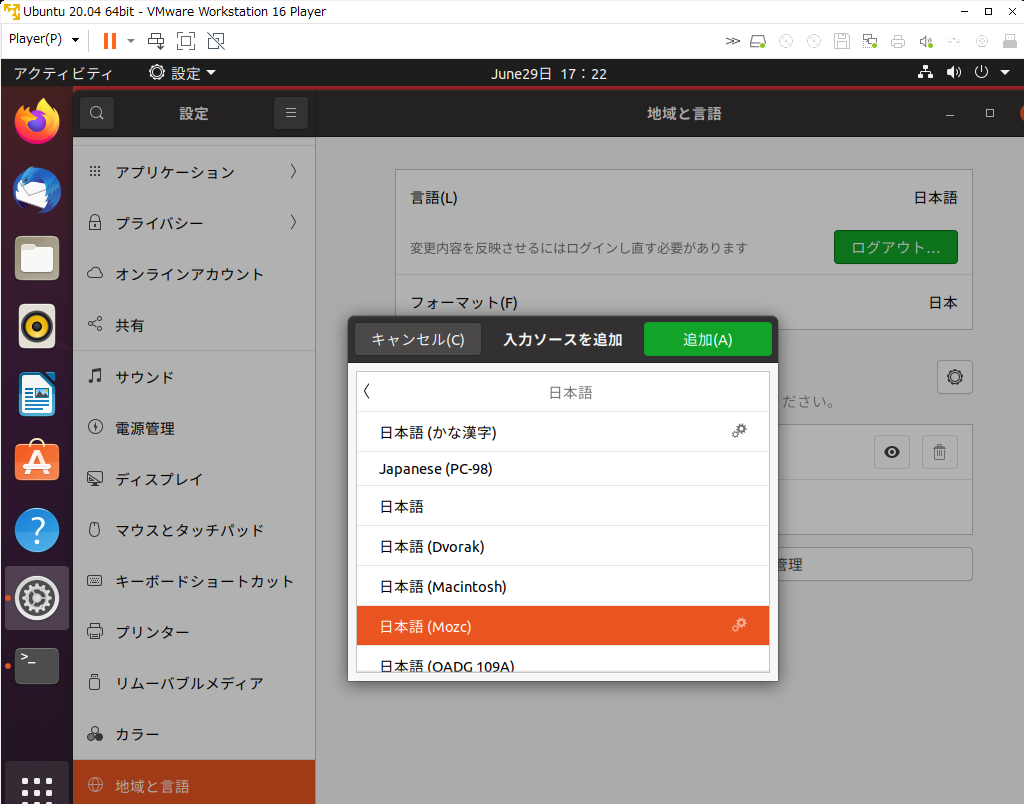Image resolution: width=1024 pixels, height=804 pixels.
Task: Click the フォーマット(F) row
Action: (684, 302)
